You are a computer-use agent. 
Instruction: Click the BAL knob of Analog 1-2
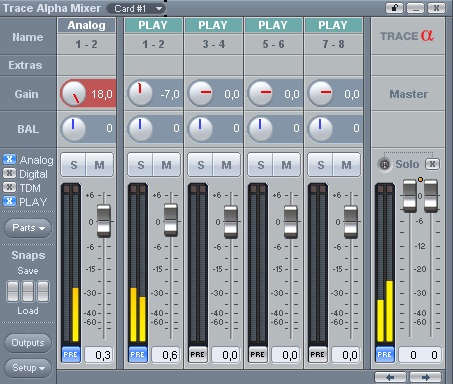[x=73, y=129]
